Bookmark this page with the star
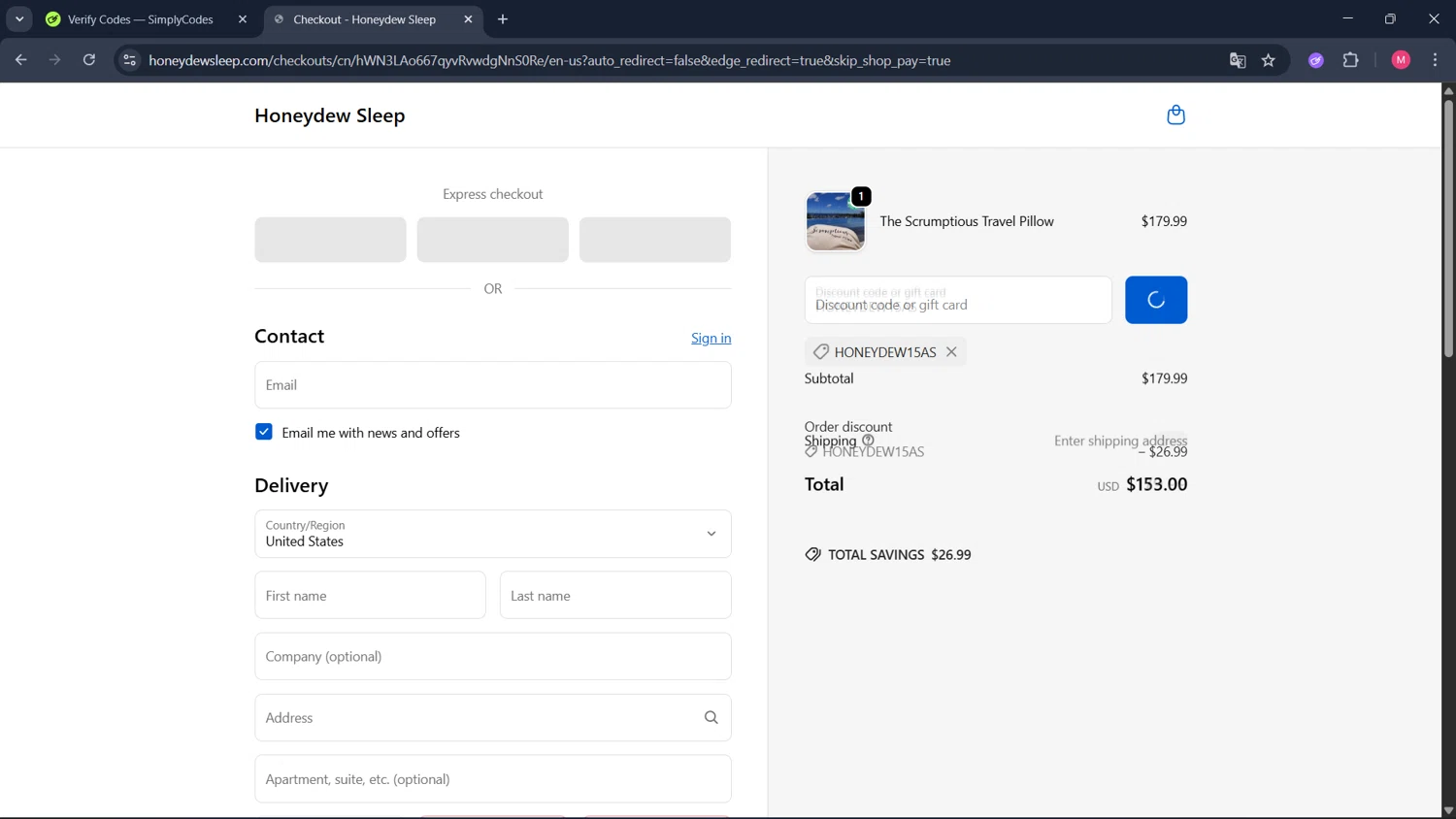The width and height of the screenshot is (1456, 819). tap(1268, 60)
